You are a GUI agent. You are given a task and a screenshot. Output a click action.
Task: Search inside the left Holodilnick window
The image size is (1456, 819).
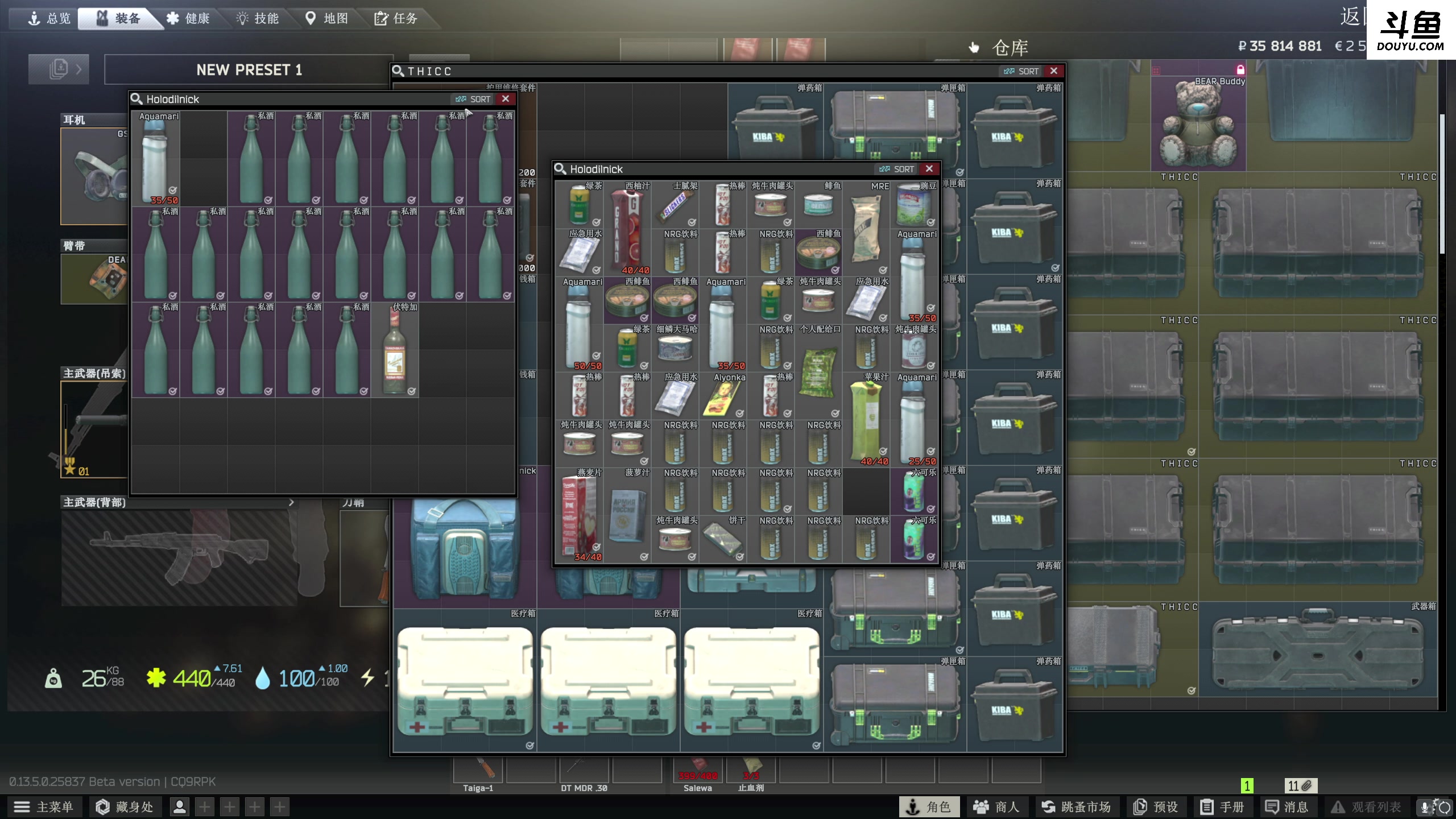pos(136,99)
